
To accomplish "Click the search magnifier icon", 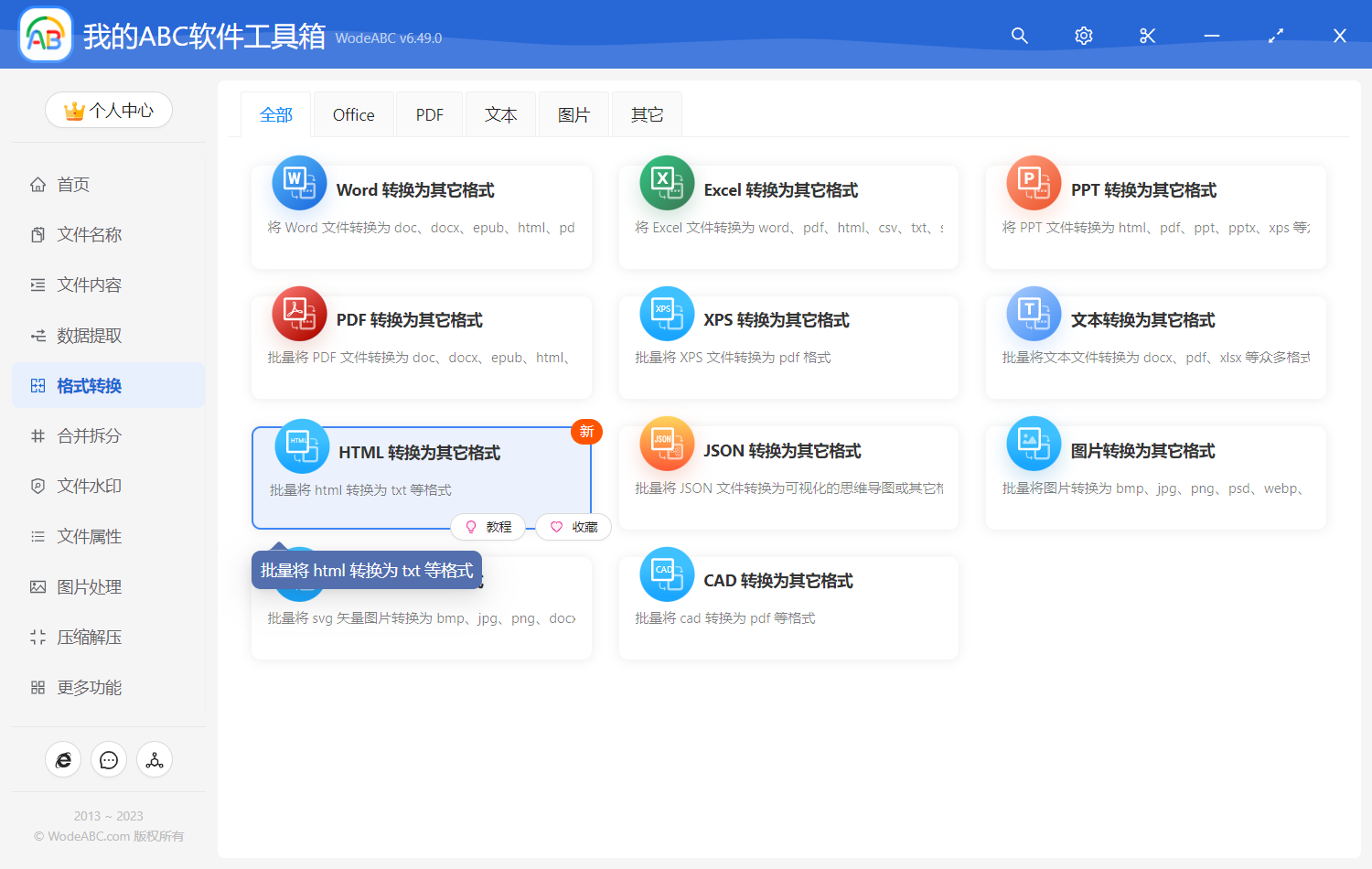I will 1019,36.
